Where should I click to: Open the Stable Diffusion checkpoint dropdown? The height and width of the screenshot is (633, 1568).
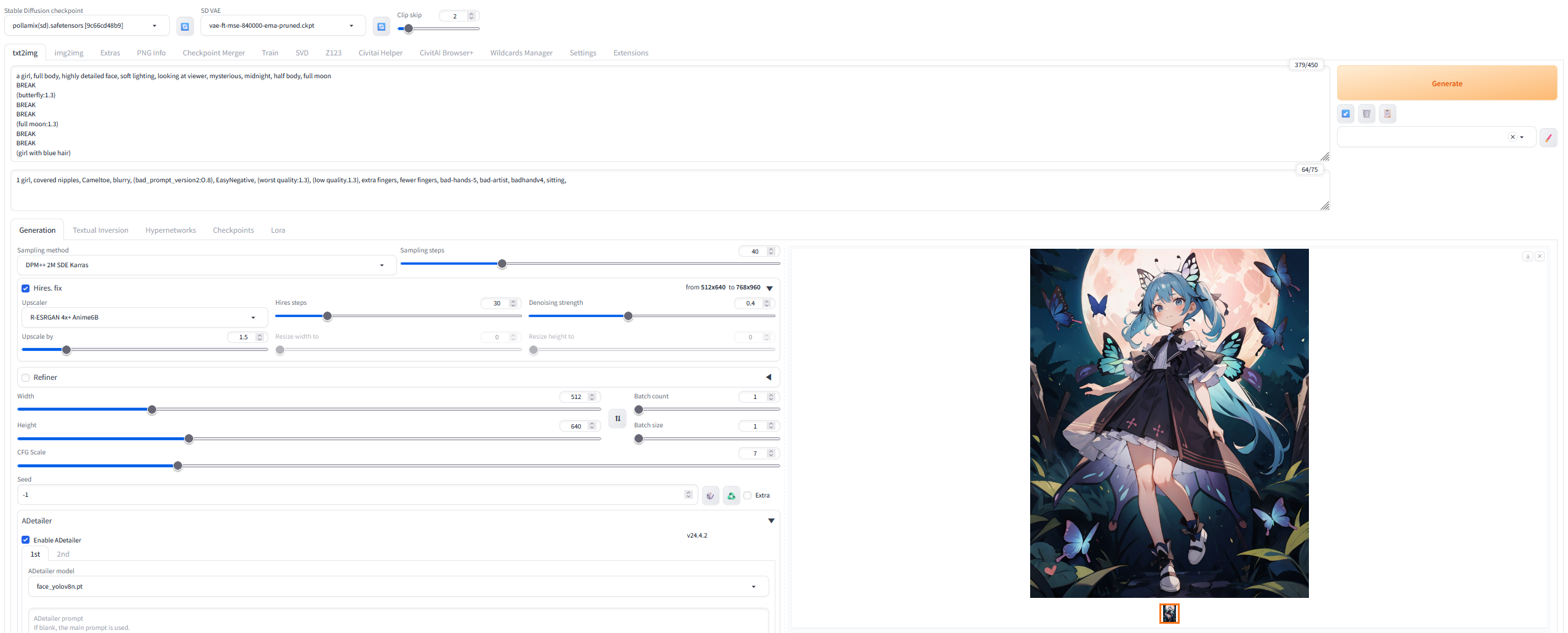point(87,26)
